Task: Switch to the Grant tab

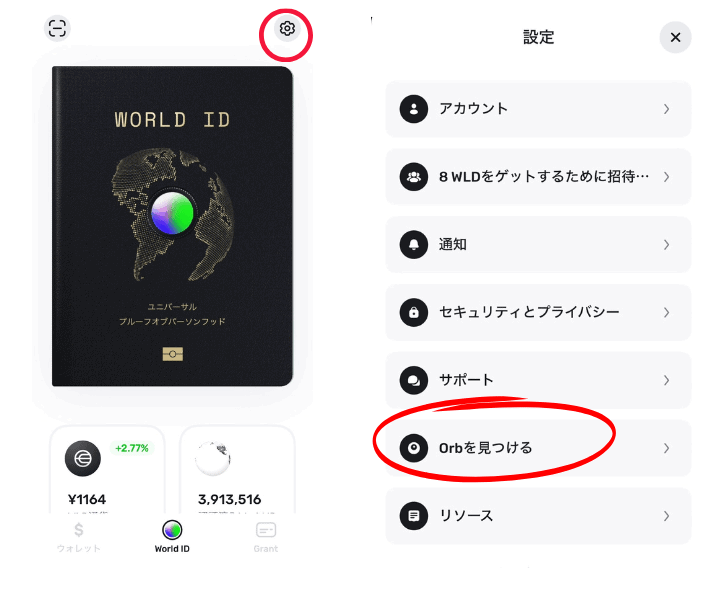Action: (266, 538)
